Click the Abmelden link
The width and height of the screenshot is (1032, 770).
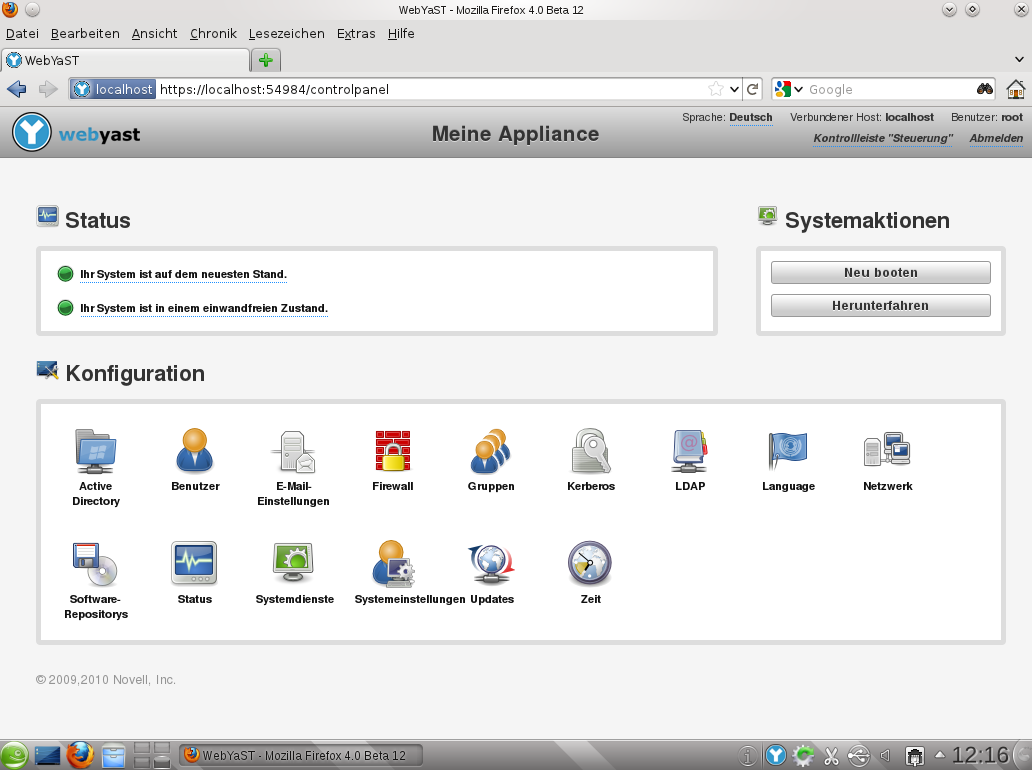[995, 139]
